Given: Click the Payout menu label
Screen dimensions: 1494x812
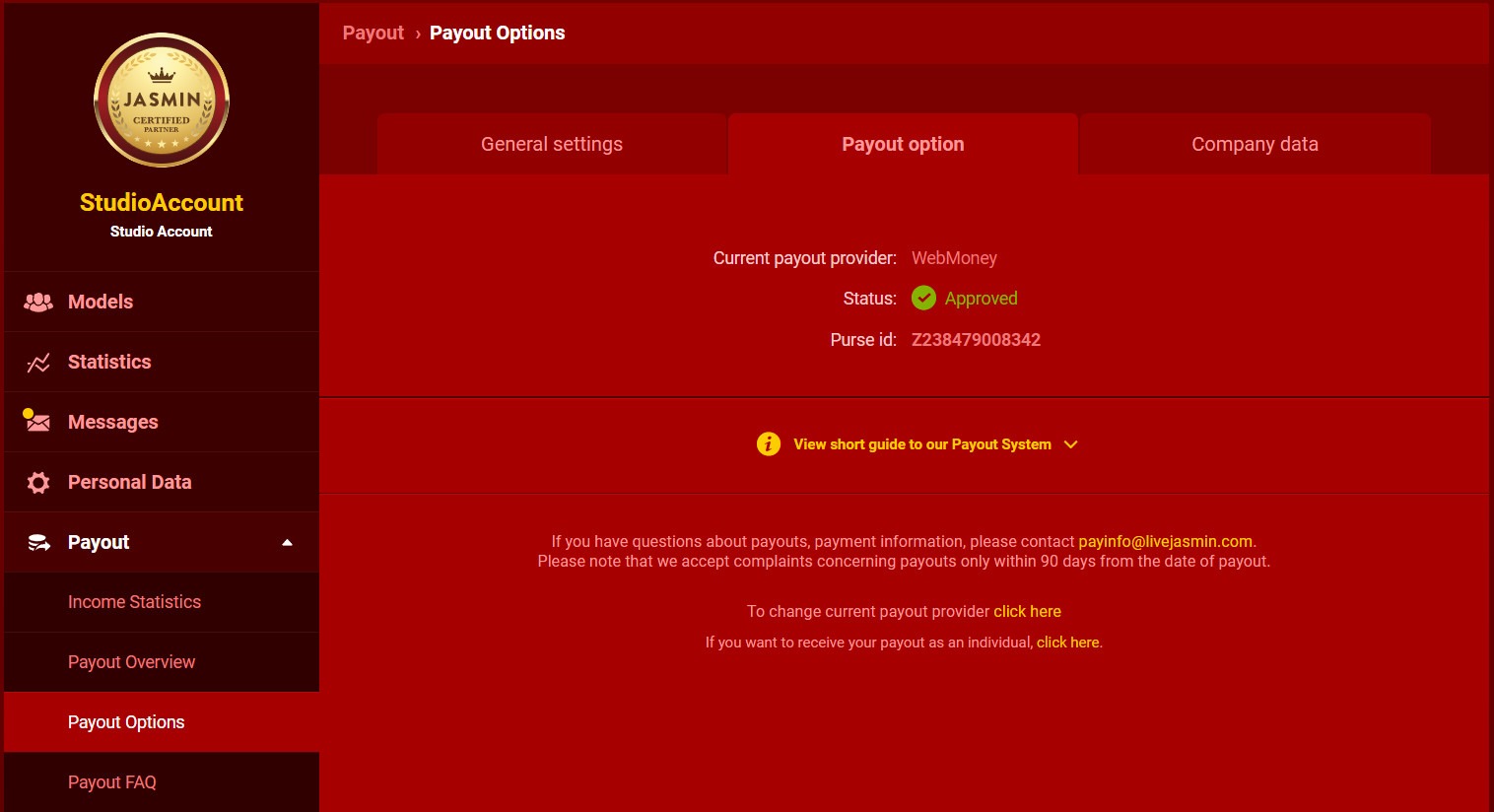Looking at the screenshot, I should 99,542.
